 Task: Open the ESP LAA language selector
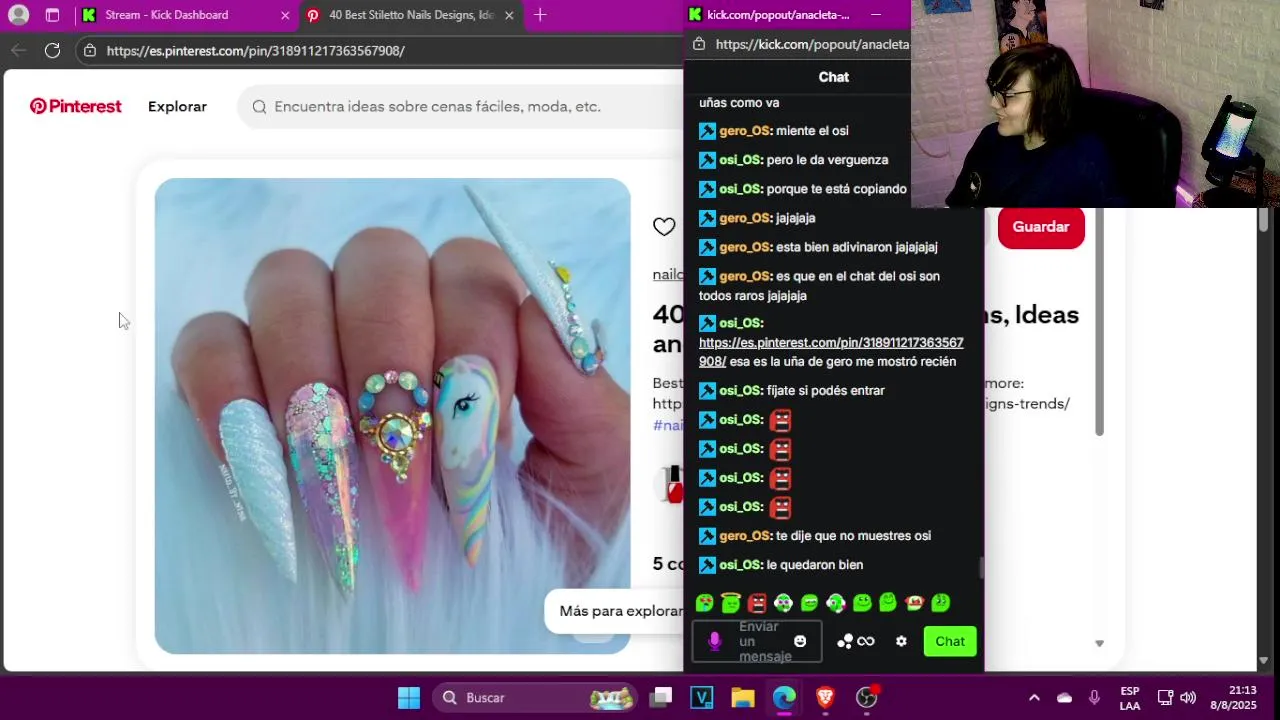coord(1130,698)
